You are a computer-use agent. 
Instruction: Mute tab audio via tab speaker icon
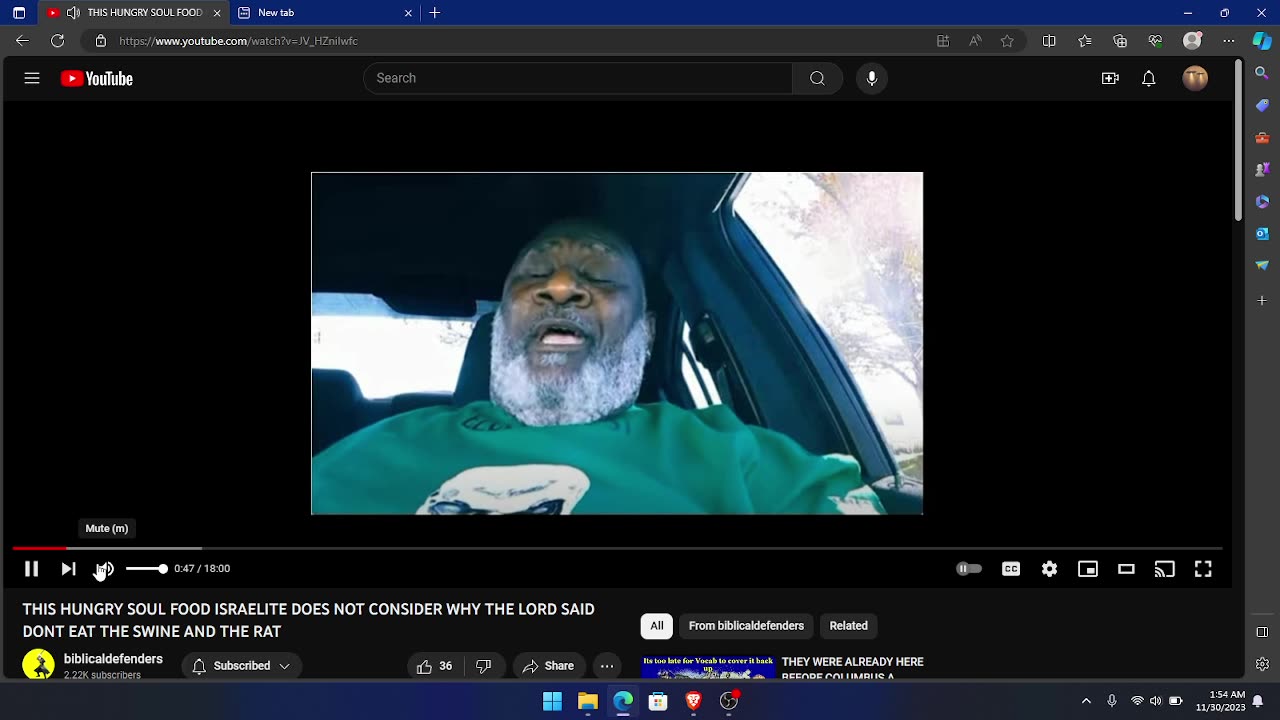pos(73,13)
